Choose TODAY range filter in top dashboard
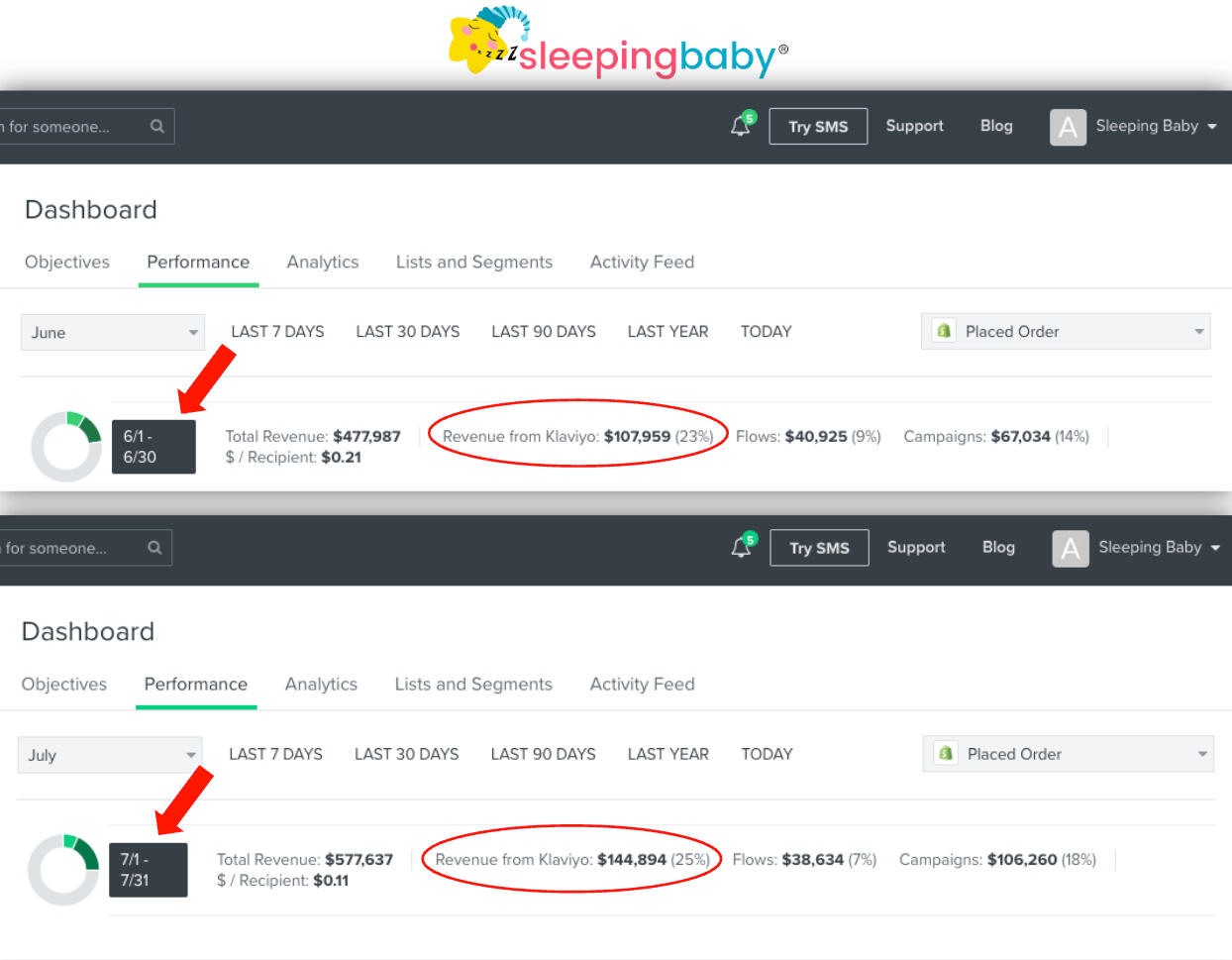Screen dimensions: 1232x960 [x=766, y=332]
